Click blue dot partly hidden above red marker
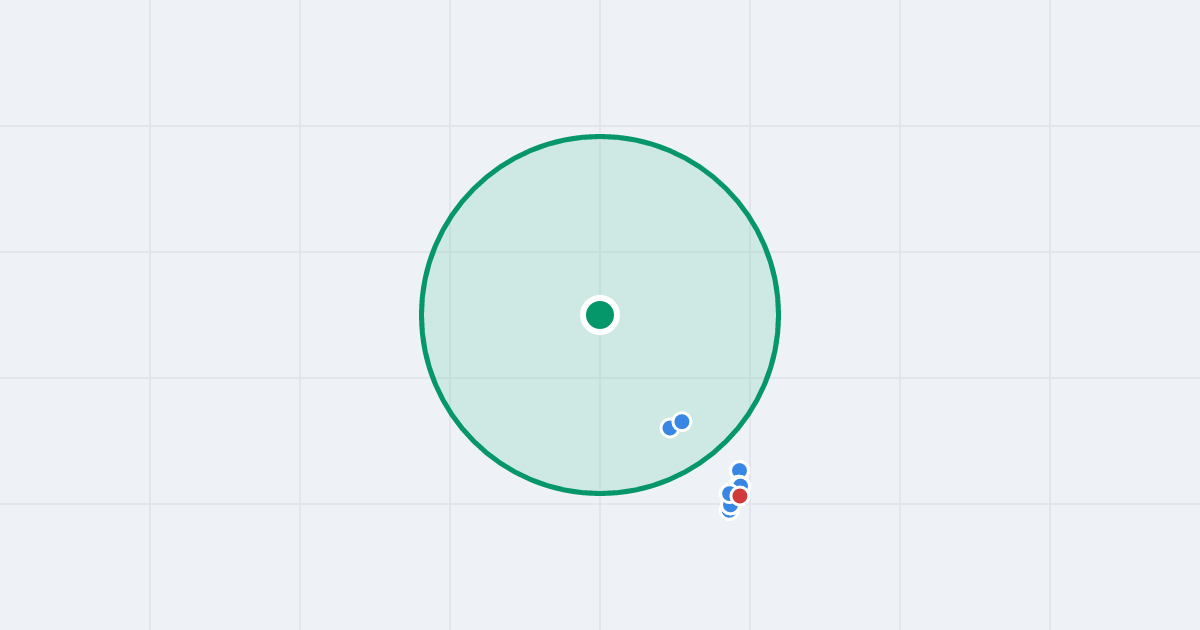The width and height of the screenshot is (1200, 630). [741, 483]
